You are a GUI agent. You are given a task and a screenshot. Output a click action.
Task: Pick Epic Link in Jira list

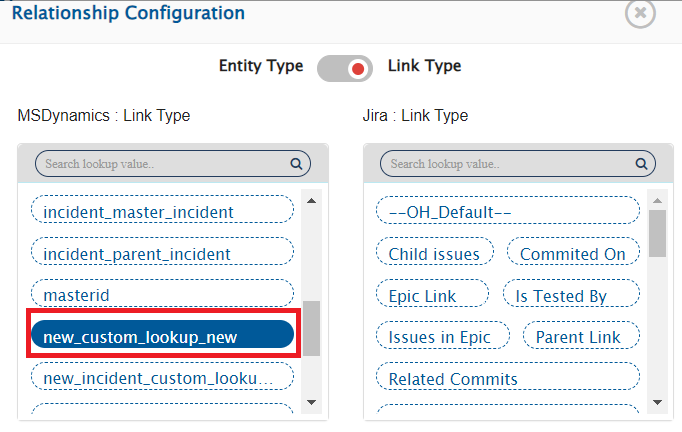432,295
